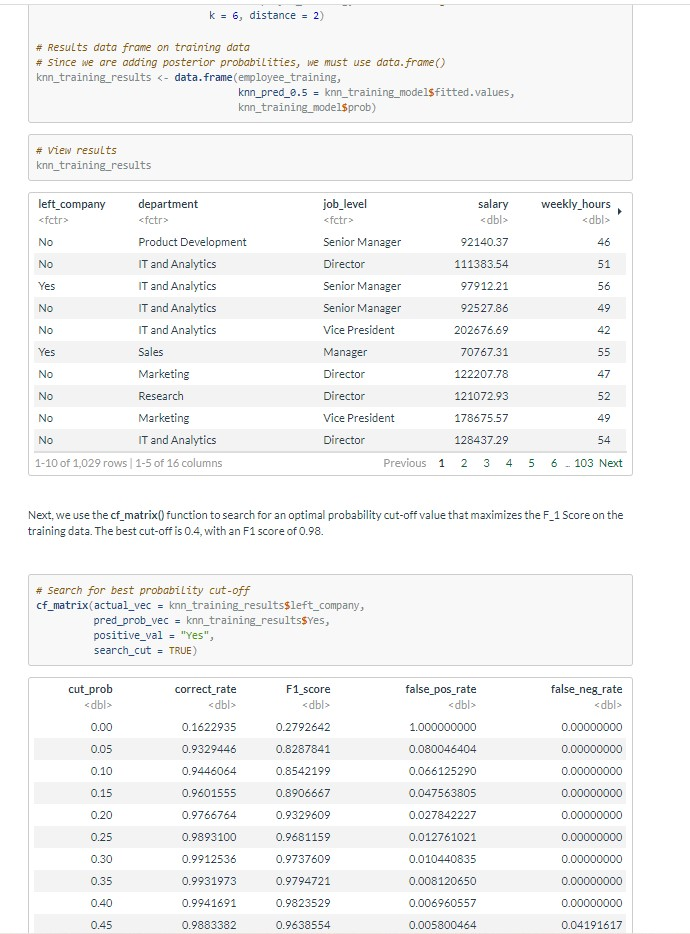Open page 4 of the table

click(509, 463)
